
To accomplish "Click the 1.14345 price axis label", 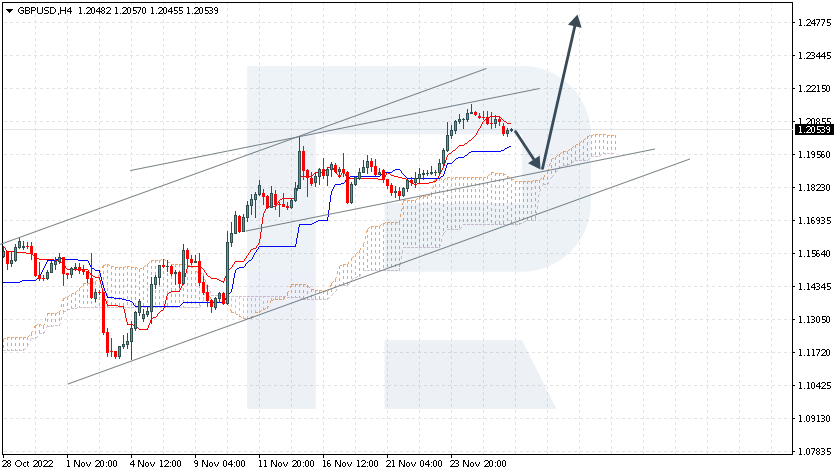I will [814, 287].
